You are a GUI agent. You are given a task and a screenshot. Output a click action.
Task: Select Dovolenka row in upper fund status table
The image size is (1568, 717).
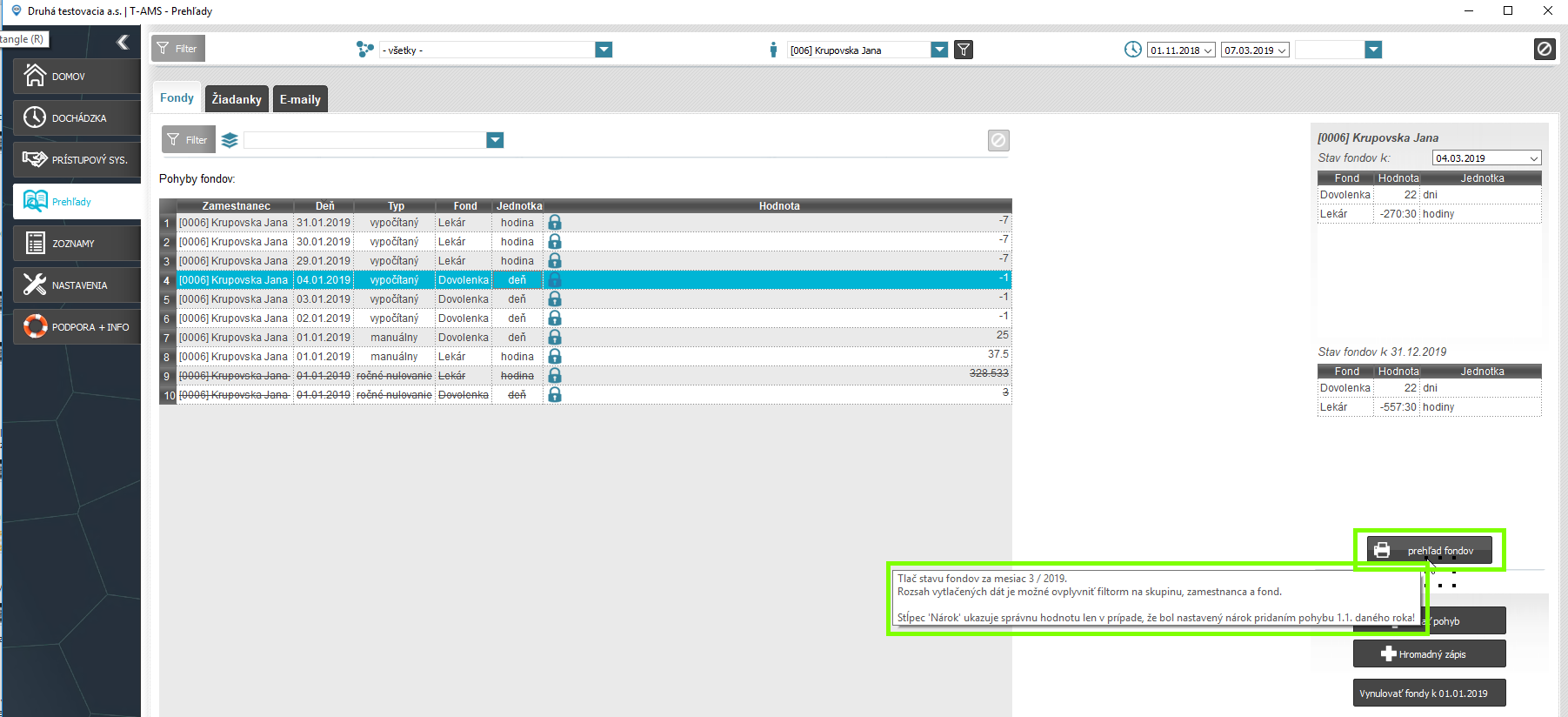tap(1429, 195)
